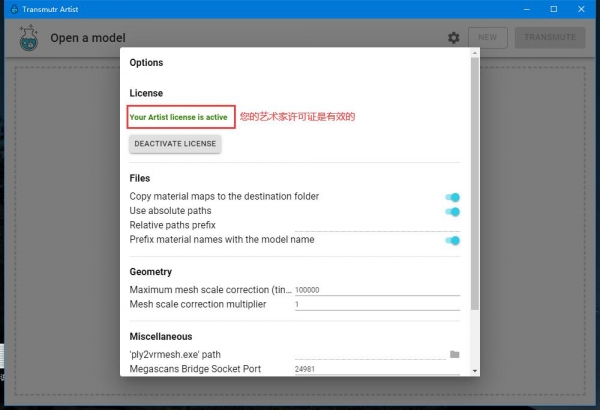Click the Transmutr Artist title bar icon

(14, 9)
